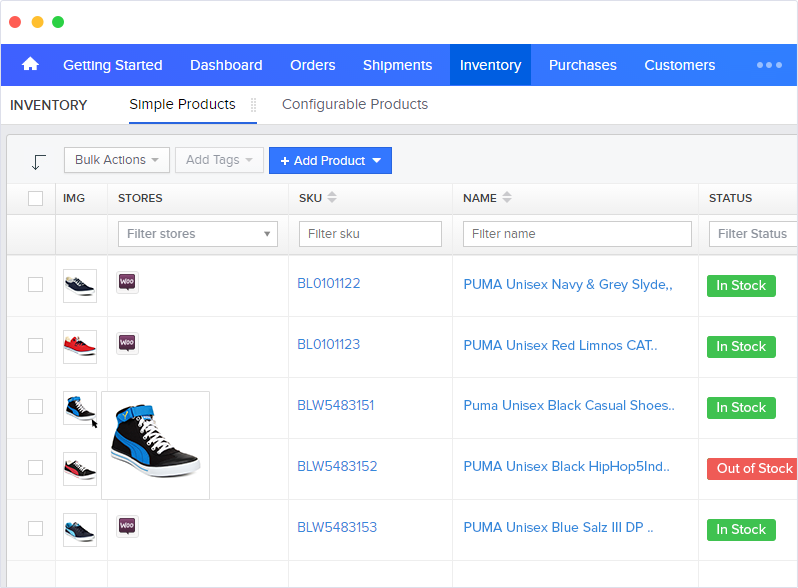Open SKU link BLW5483153

pos(337,527)
